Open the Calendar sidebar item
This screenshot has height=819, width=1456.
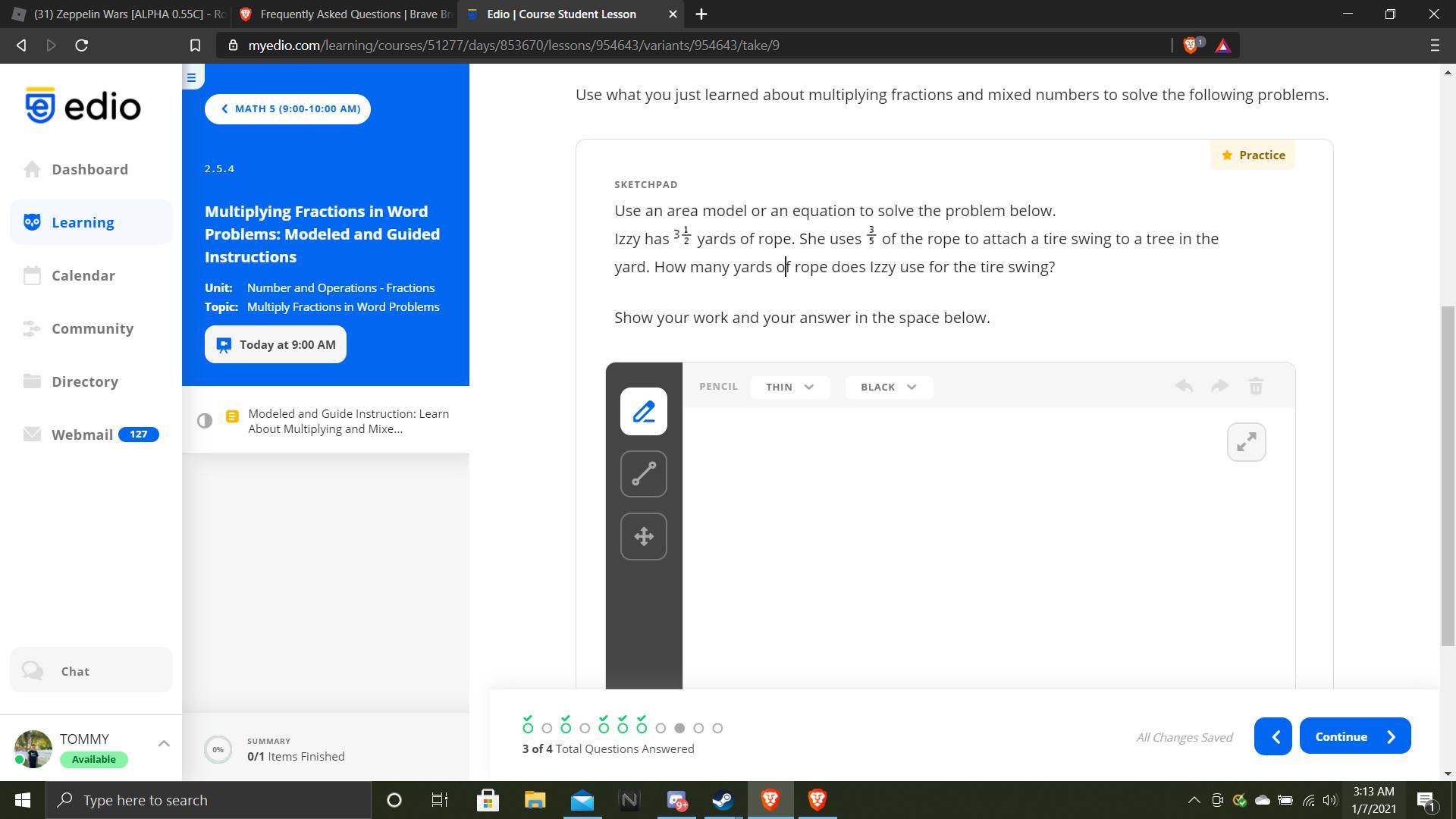[x=83, y=276]
